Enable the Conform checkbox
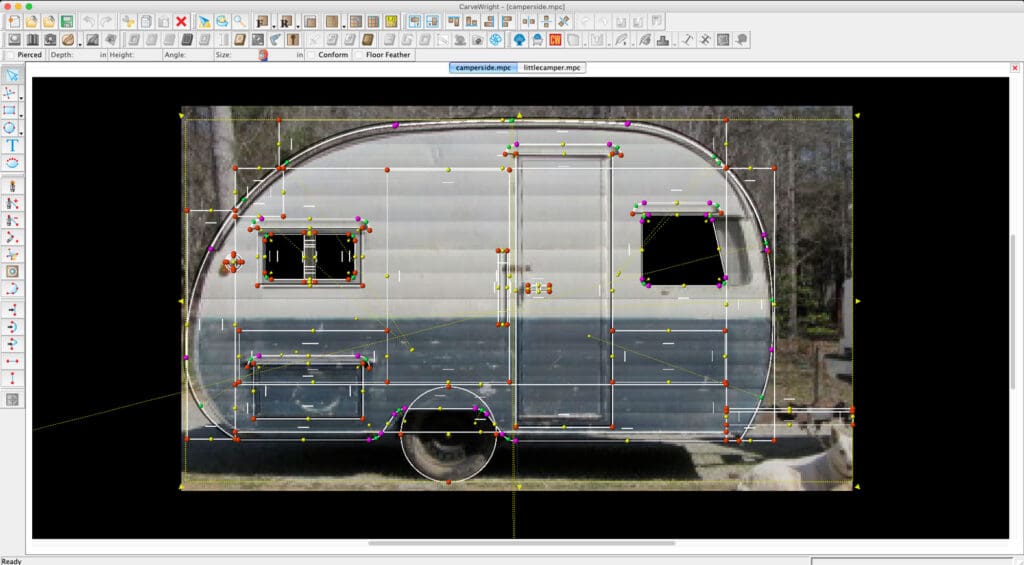The height and width of the screenshot is (565, 1024). pyautogui.click(x=312, y=55)
